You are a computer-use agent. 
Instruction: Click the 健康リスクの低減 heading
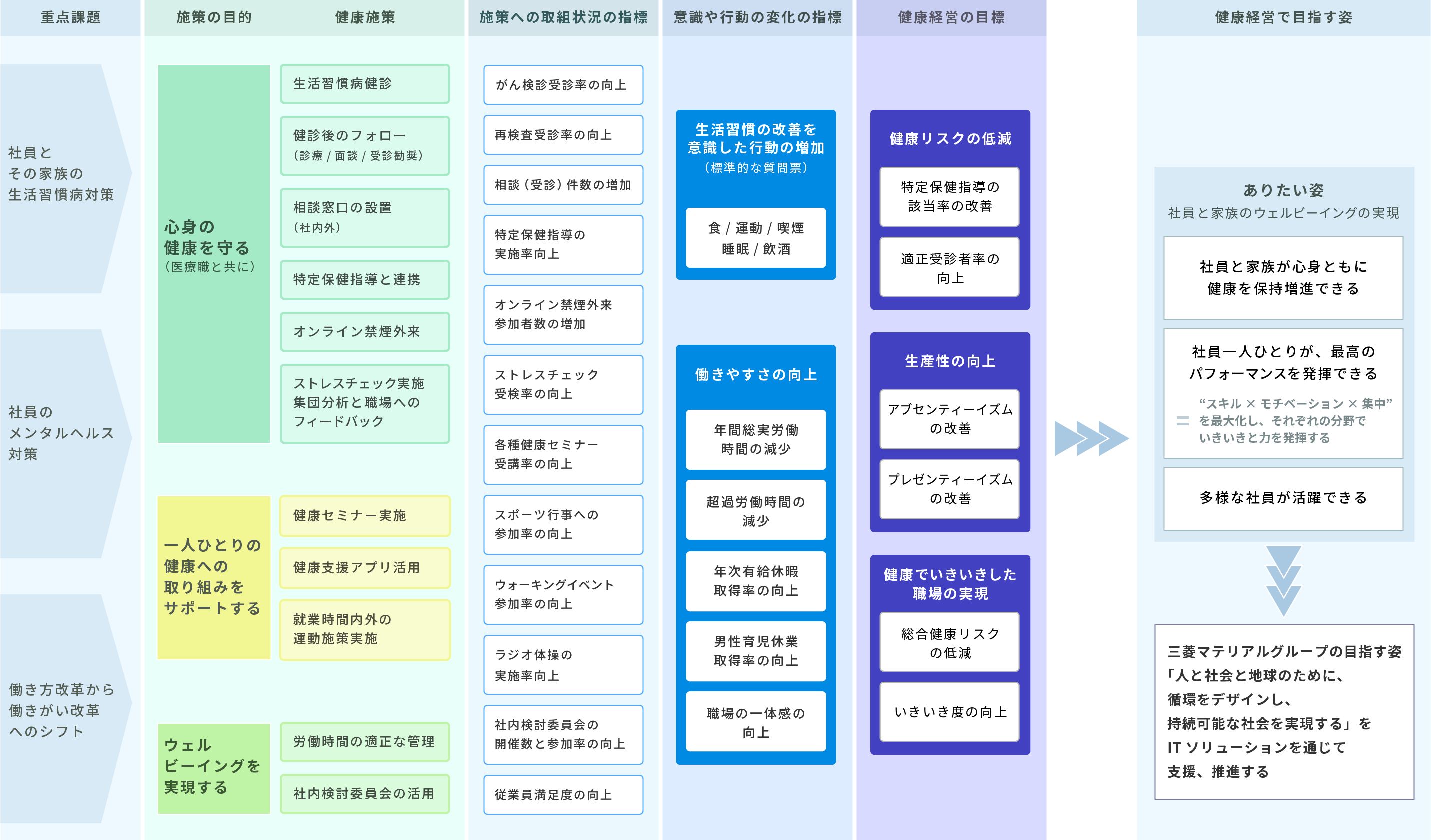tap(950, 138)
